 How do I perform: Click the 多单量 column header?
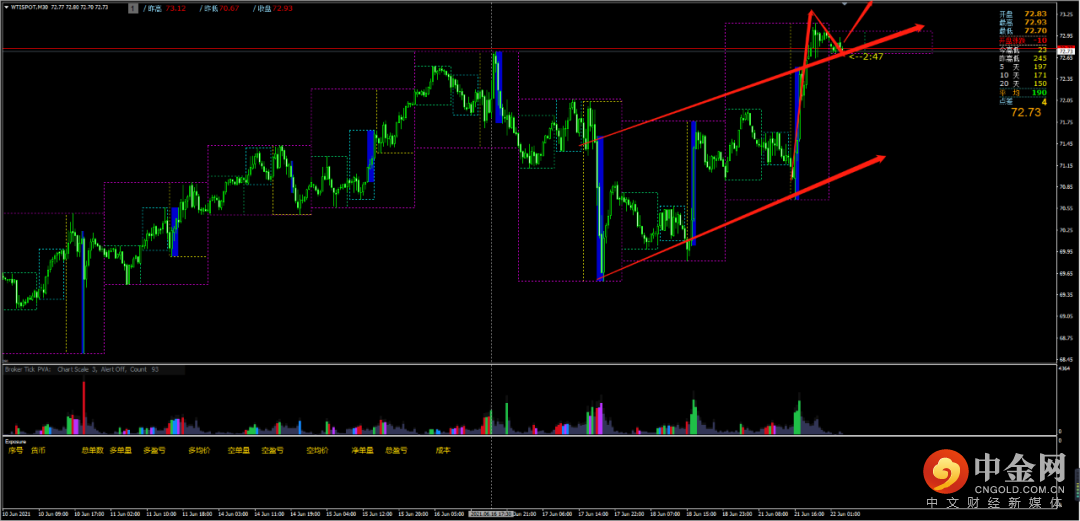click(121, 450)
